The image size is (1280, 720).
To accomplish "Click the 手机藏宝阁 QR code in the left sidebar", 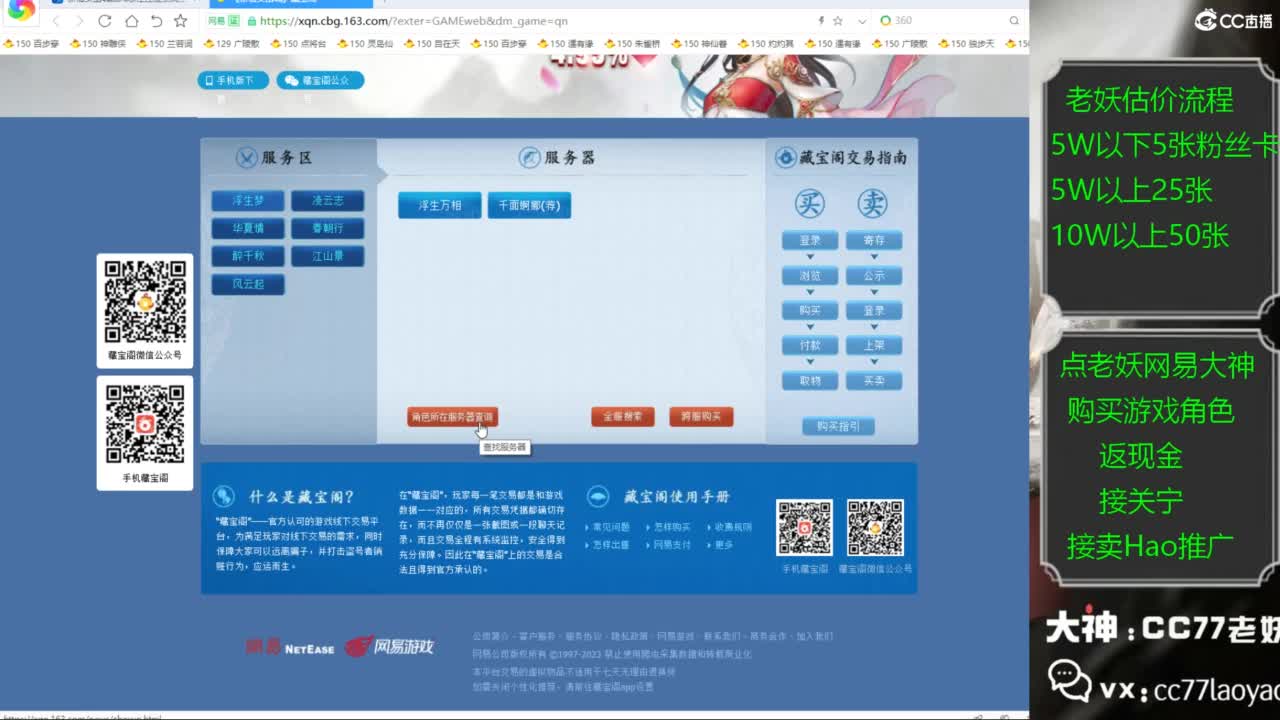I will (145, 424).
